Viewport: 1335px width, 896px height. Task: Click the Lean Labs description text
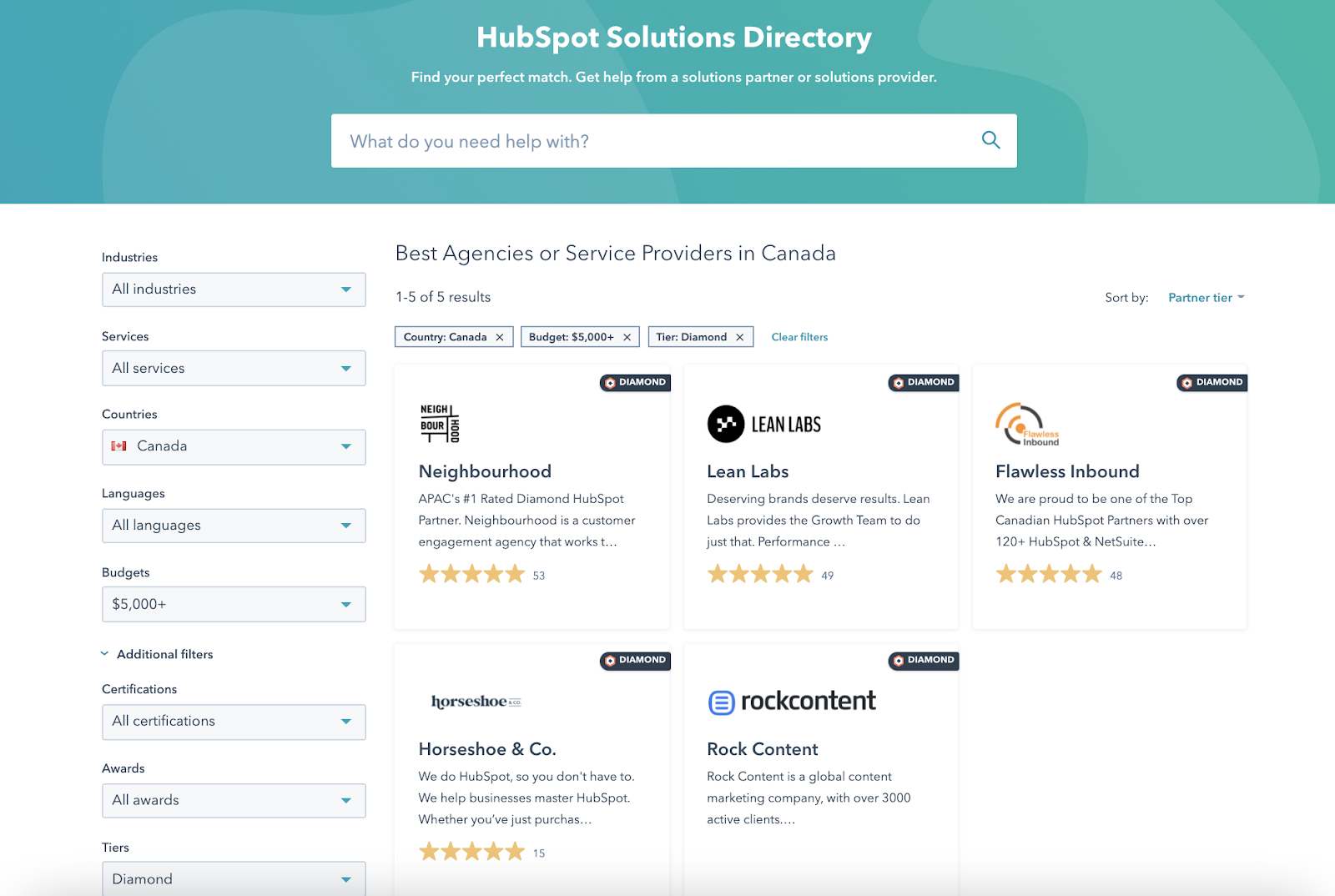819,520
